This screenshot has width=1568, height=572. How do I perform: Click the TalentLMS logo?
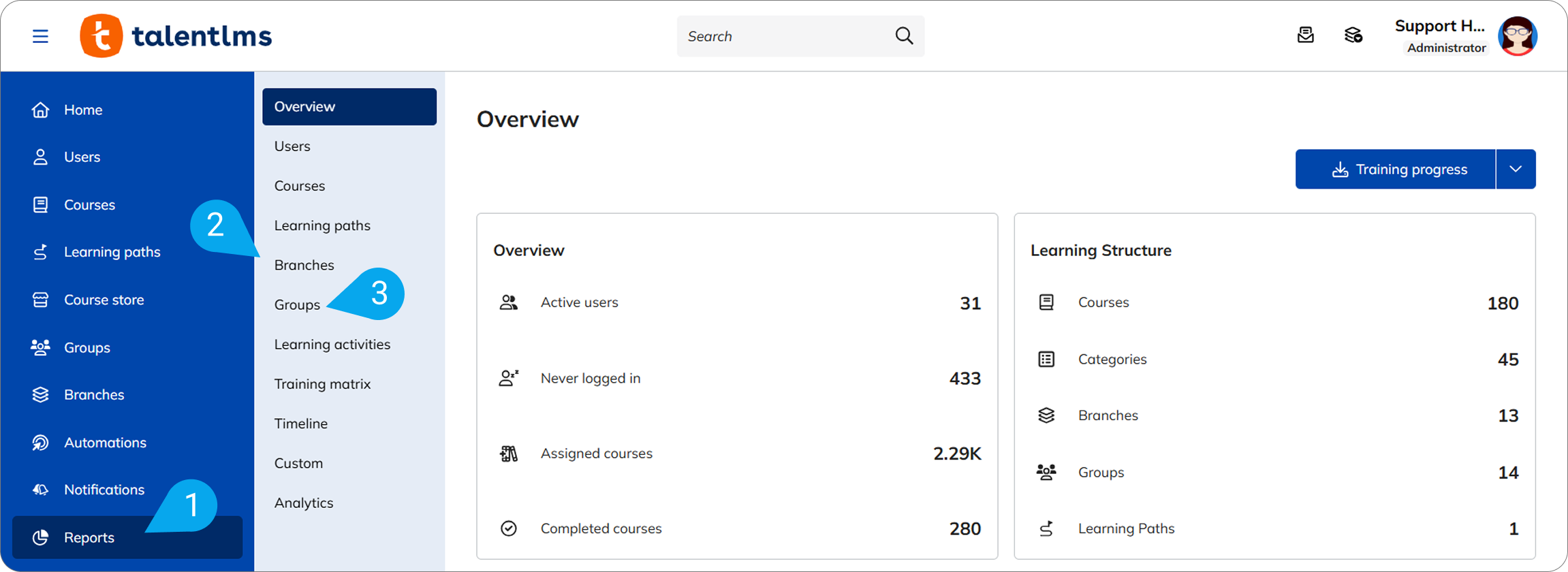pos(176,36)
